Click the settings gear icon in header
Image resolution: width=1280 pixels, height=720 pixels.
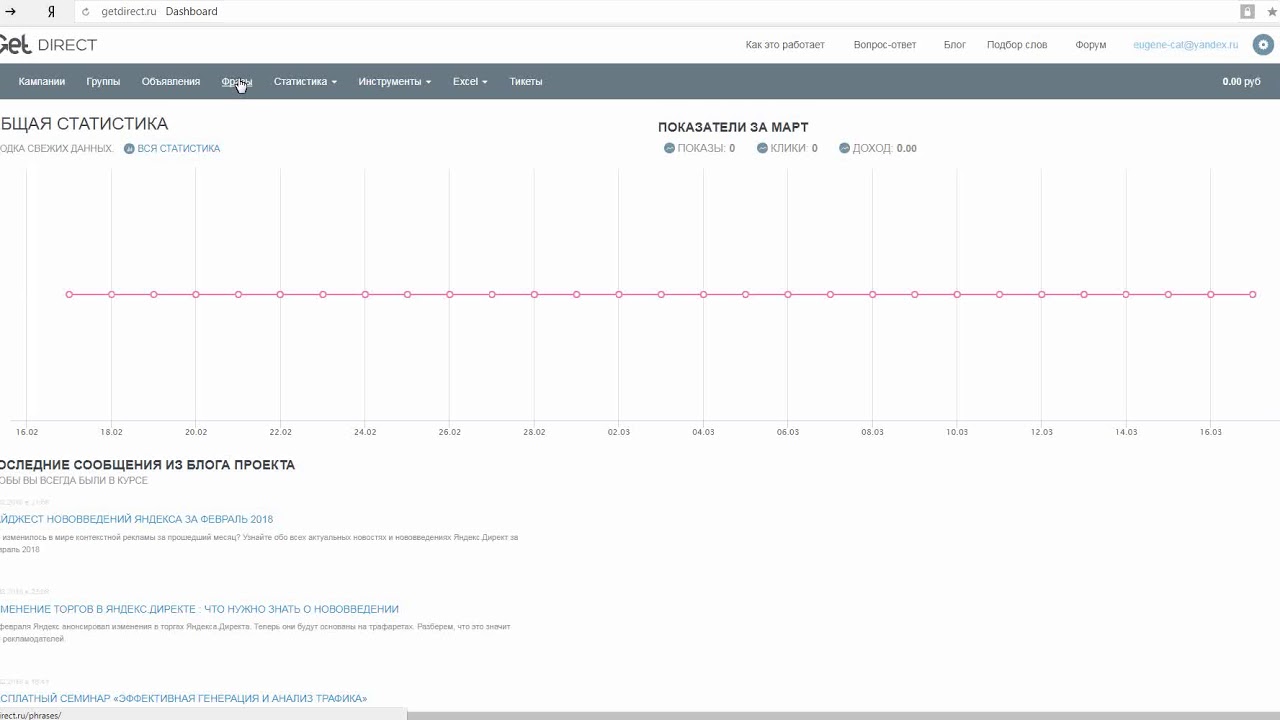click(1264, 45)
